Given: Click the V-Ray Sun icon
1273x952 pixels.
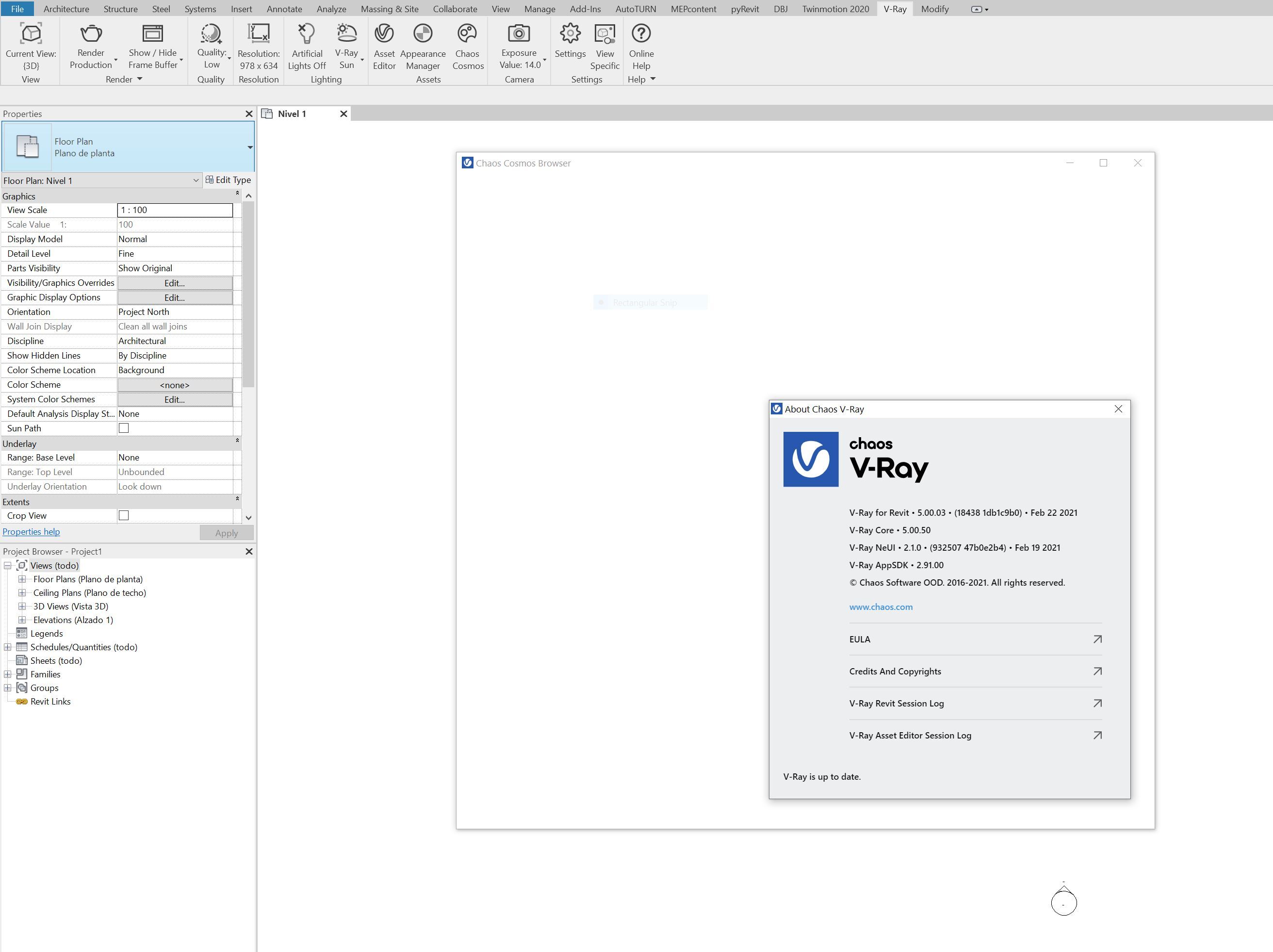Looking at the screenshot, I should 346,33.
